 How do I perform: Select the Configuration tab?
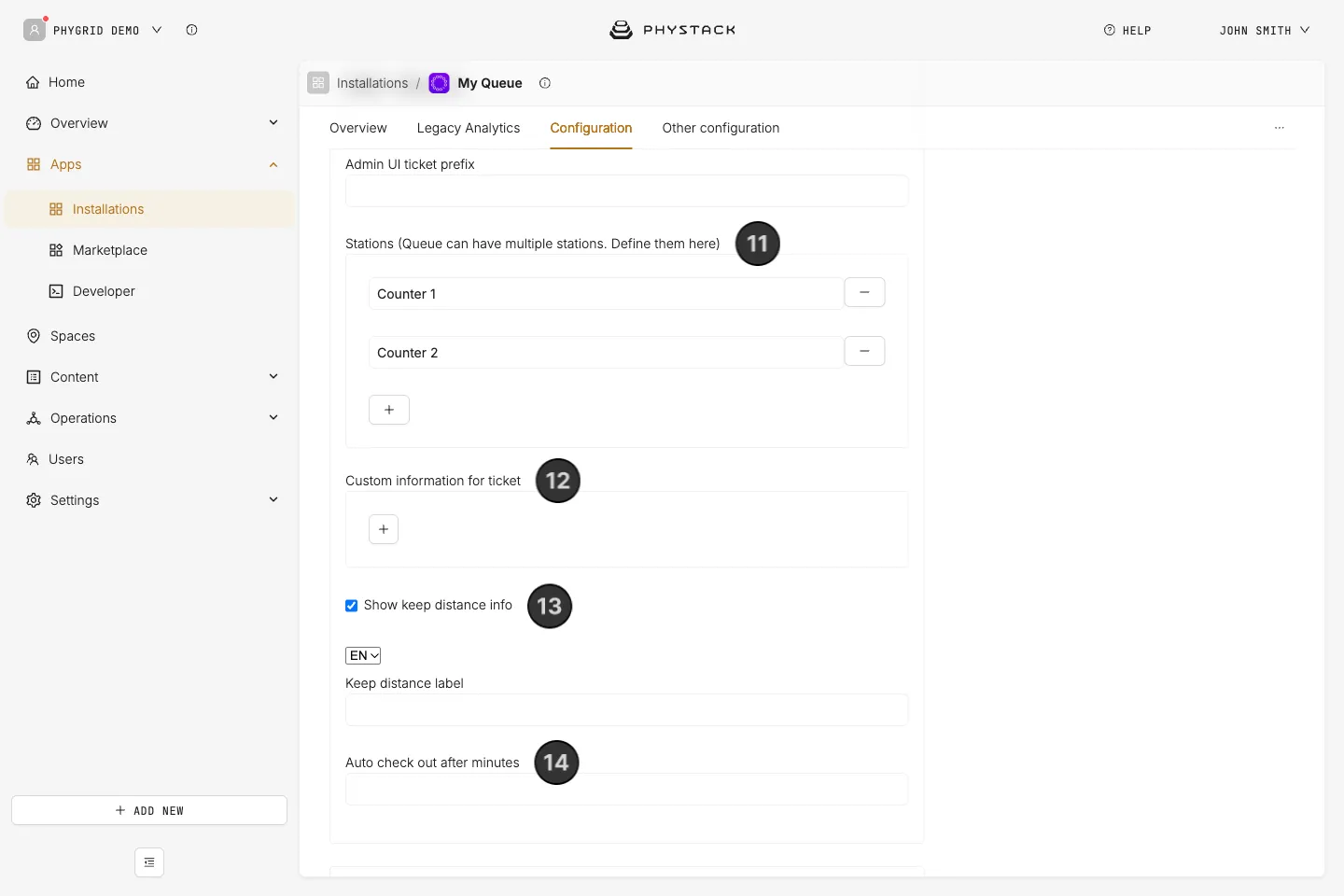click(591, 128)
